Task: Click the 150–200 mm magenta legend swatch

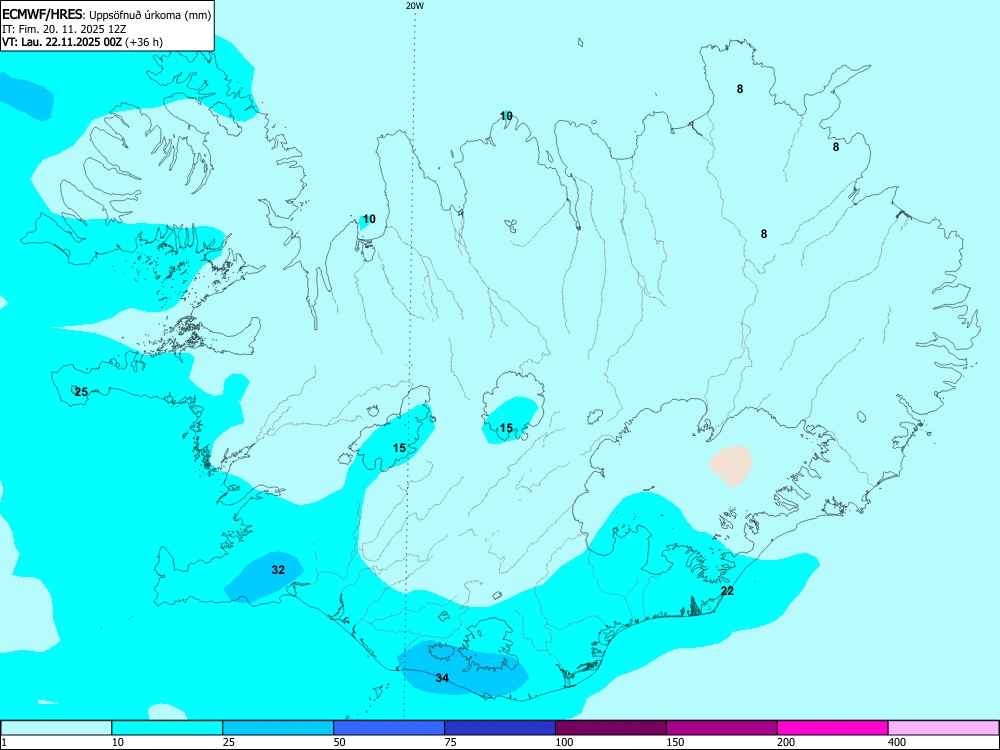Action: (722, 728)
